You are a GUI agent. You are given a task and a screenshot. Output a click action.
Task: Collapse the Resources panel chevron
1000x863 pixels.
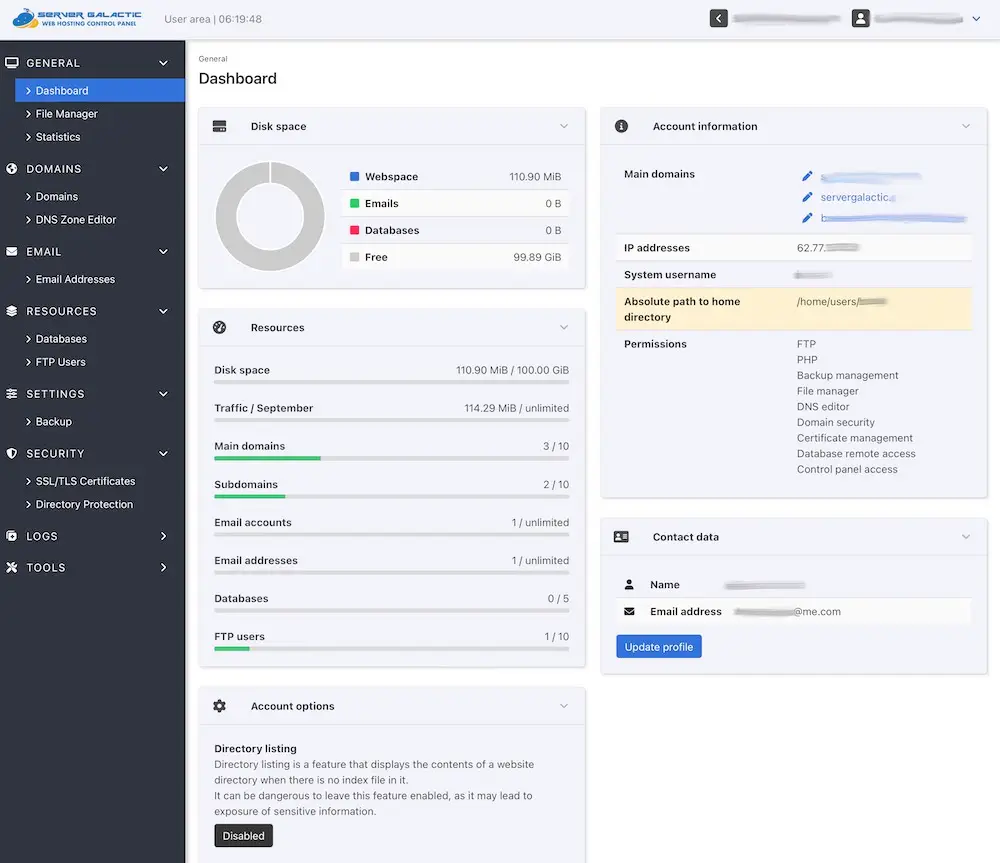(564, 328)
